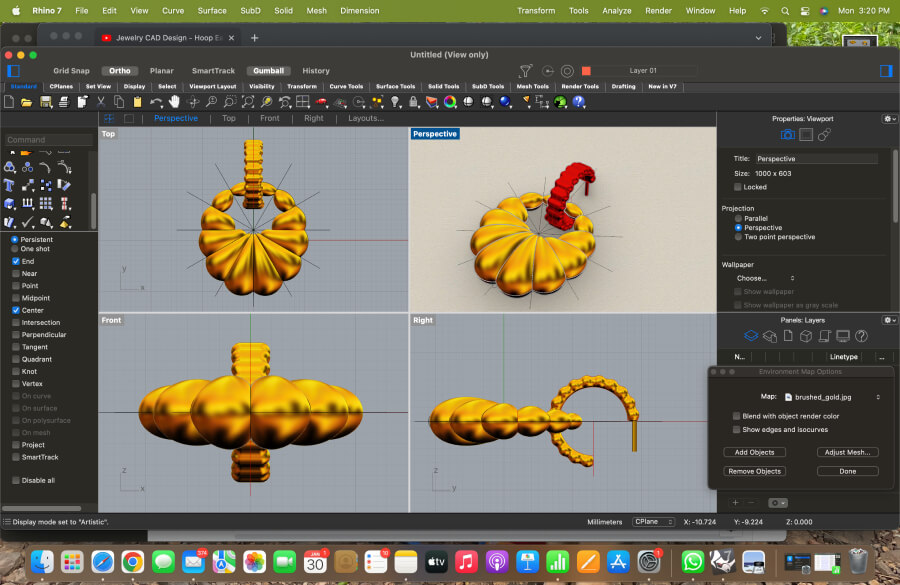The width and height of the screenshot is (900, 585).
Task: Click the Undo arrow icon
Action: [156, 102]
